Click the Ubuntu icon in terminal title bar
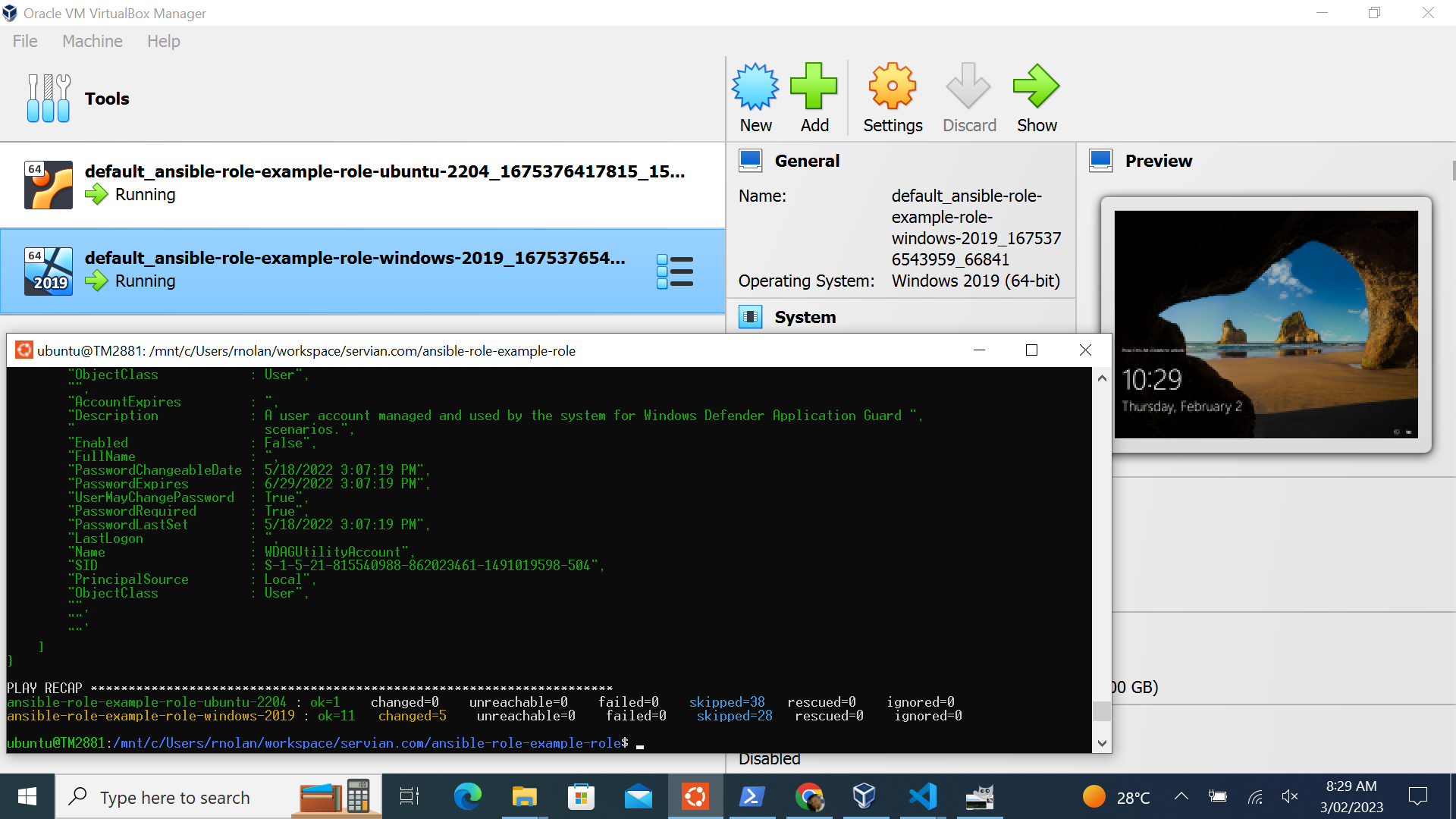This screenshot has width=1456, height=819. tap(24, 350)
